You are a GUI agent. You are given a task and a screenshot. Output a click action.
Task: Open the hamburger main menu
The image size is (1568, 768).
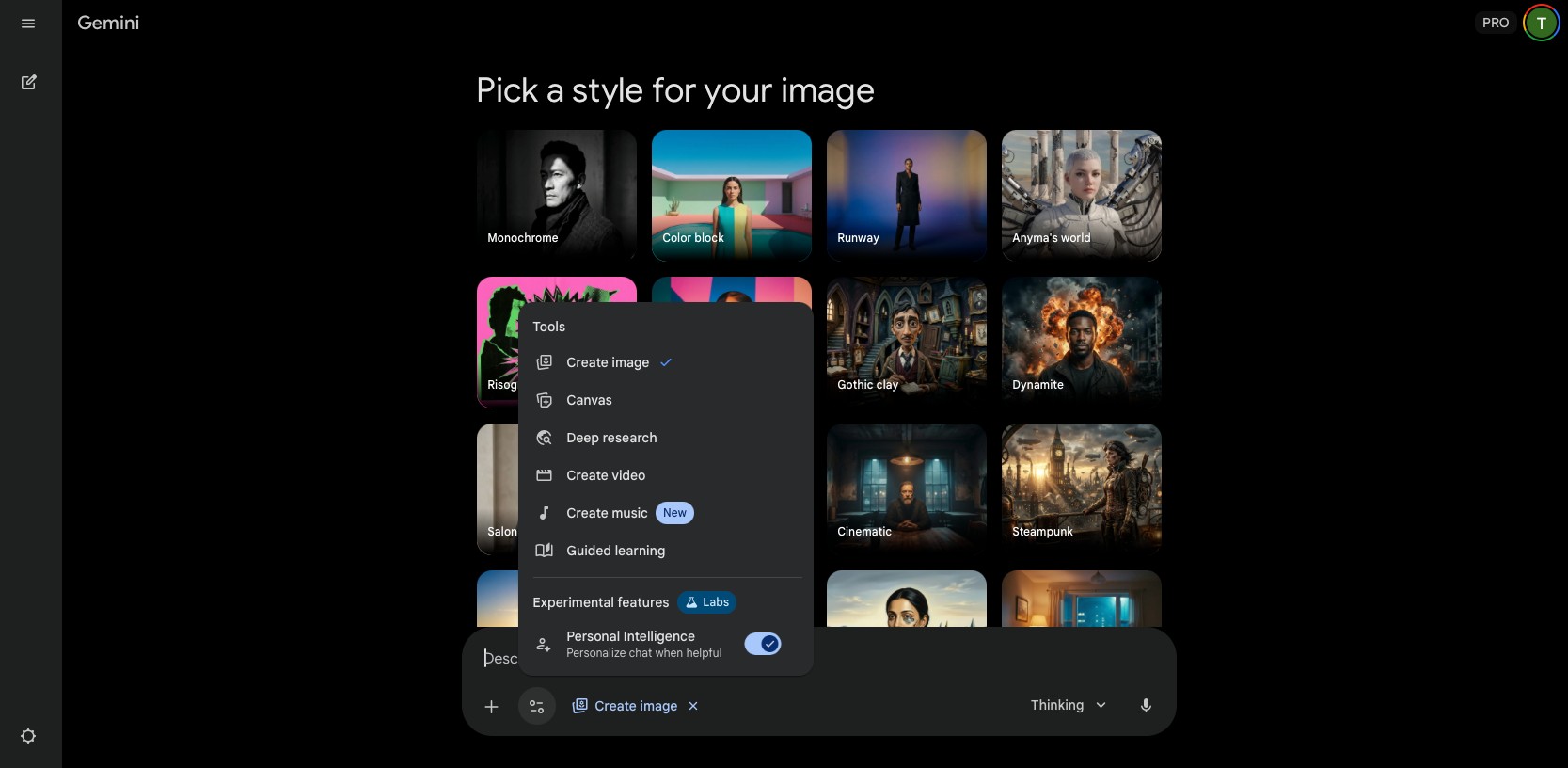coord(28,24)
